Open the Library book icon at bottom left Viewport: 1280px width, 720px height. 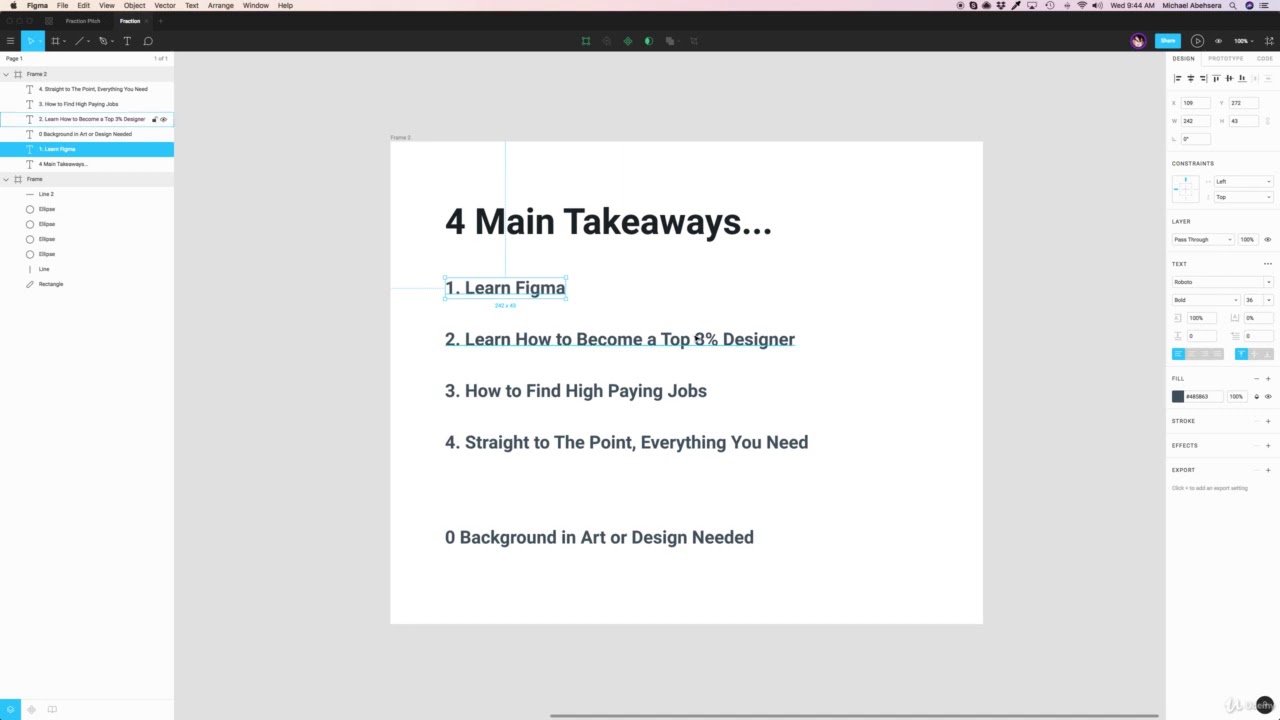click(x=52, y=709)
